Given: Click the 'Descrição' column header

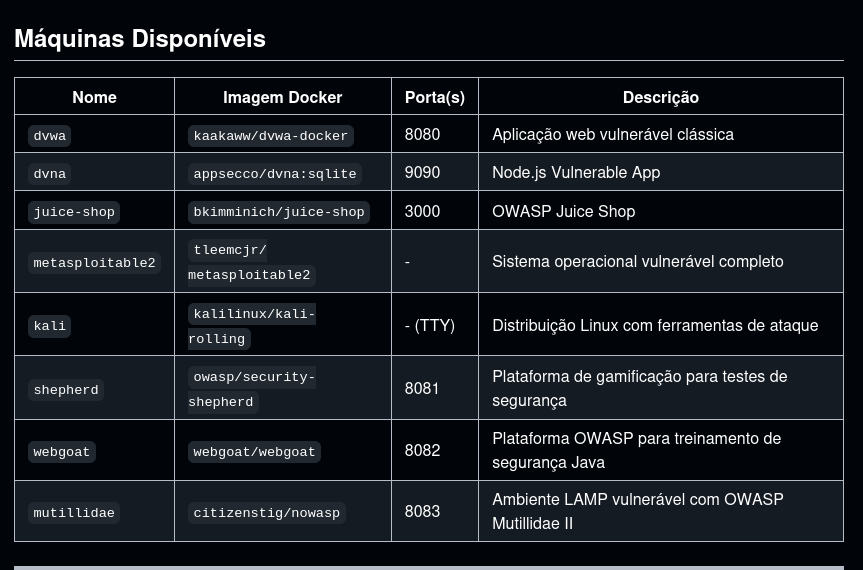Looking at the screenshot, I should click(x=660, y=97).
